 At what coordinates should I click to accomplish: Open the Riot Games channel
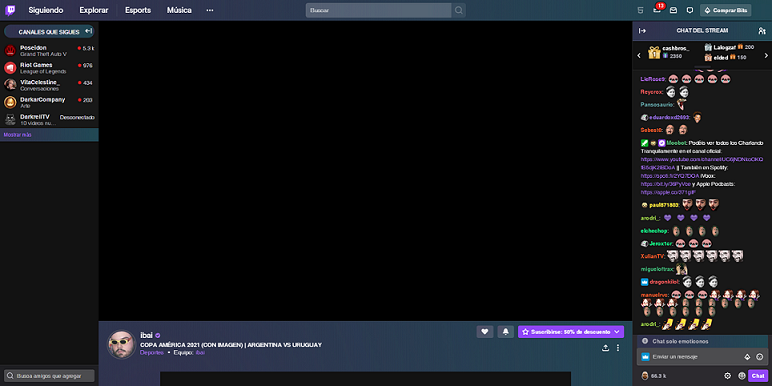(49, 68)
